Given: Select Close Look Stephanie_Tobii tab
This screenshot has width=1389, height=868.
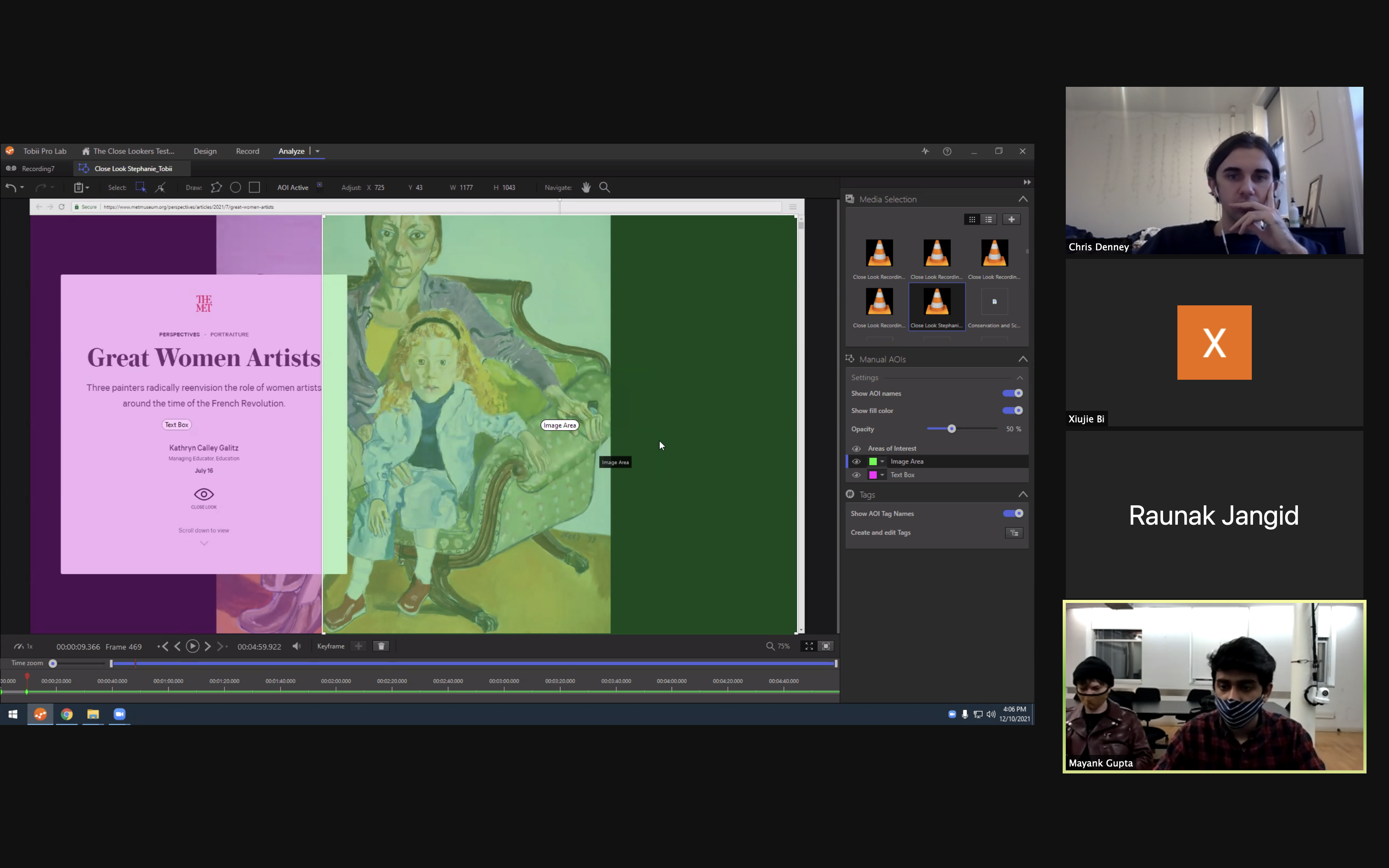Looking at the screenshot, I should click(x=133, y=169).
